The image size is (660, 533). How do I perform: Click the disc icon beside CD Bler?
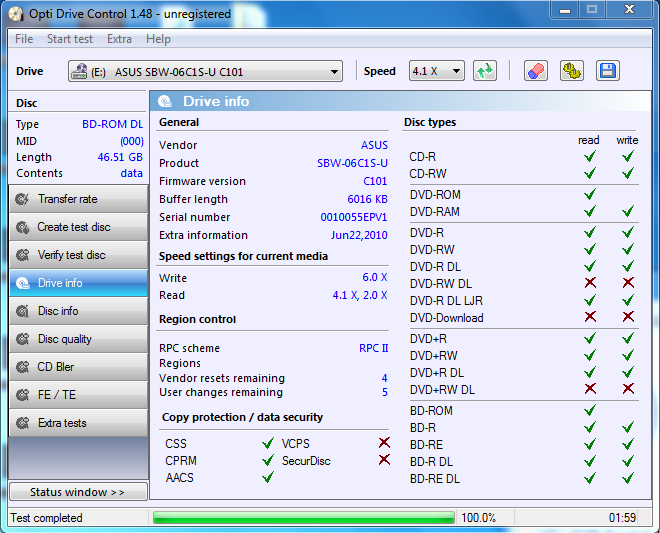22,367
